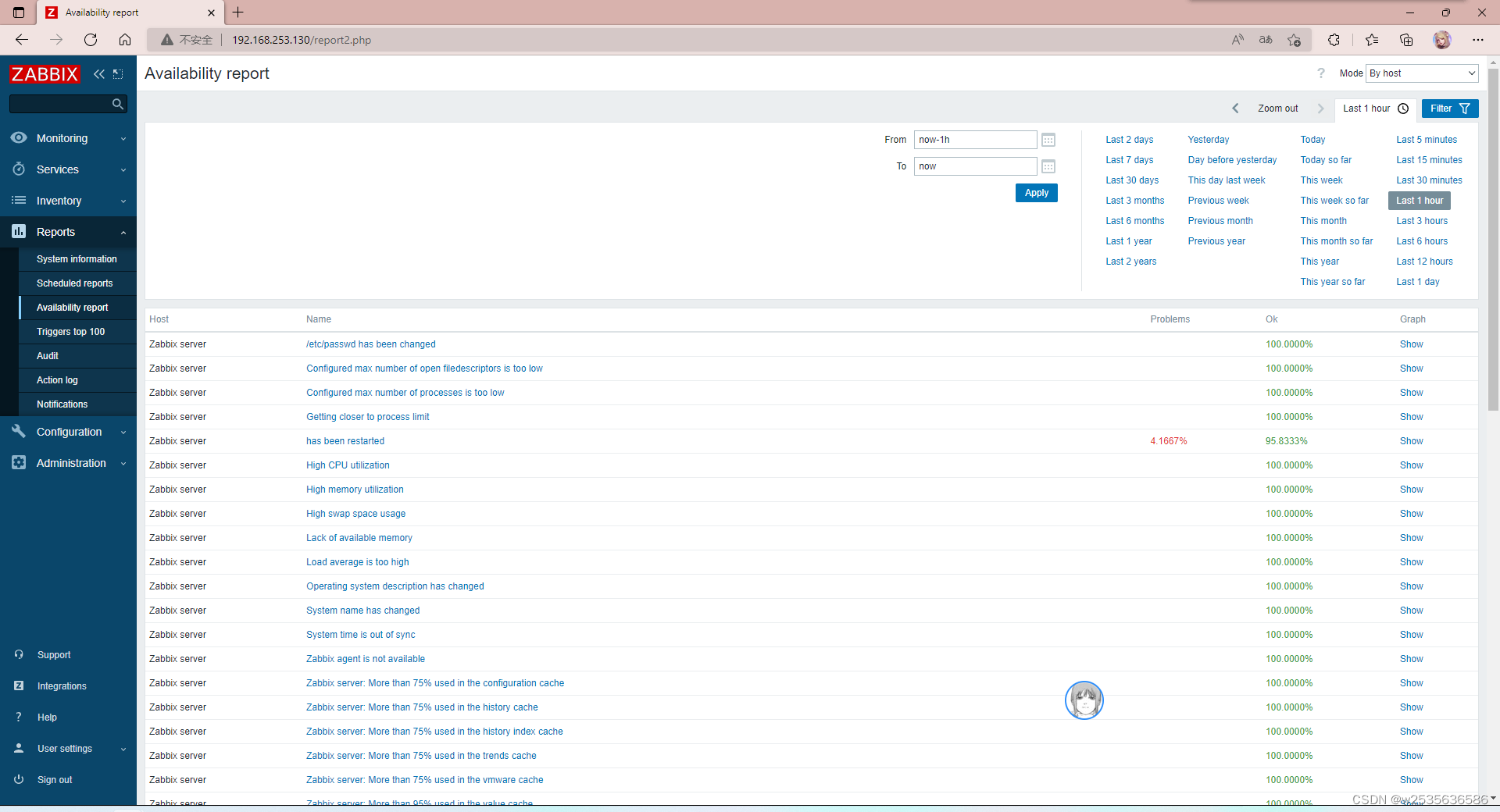This screenshot has width=1500, height=812.
Task: Show graph for /etc/passwd has been changed
Action: click(x=1411, y=344)
